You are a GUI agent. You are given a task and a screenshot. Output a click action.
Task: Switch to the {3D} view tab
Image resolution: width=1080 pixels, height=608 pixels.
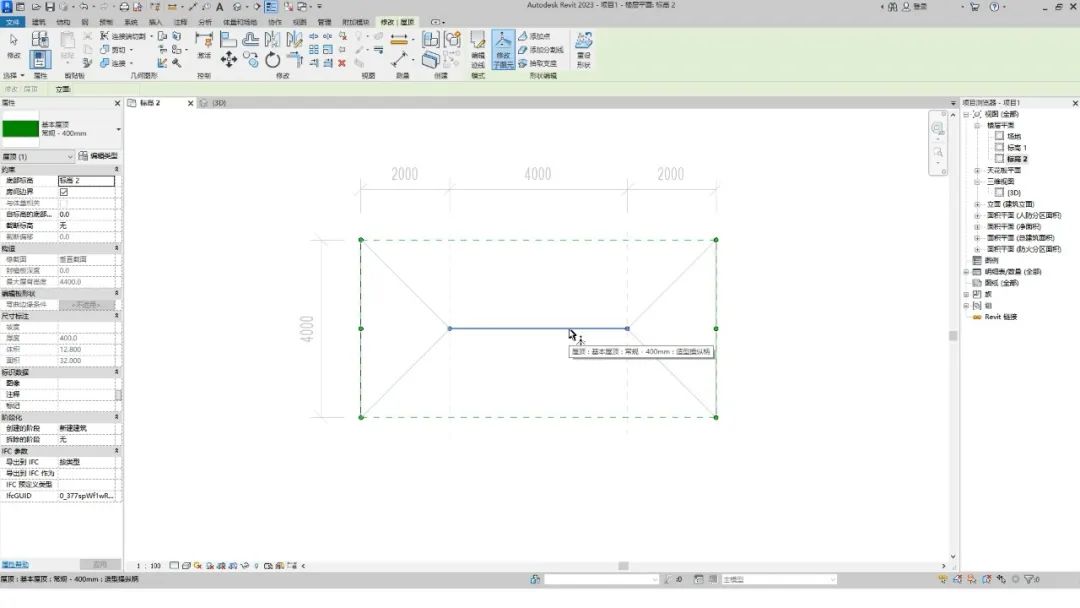pyautogui.click(x=213, y=103)
